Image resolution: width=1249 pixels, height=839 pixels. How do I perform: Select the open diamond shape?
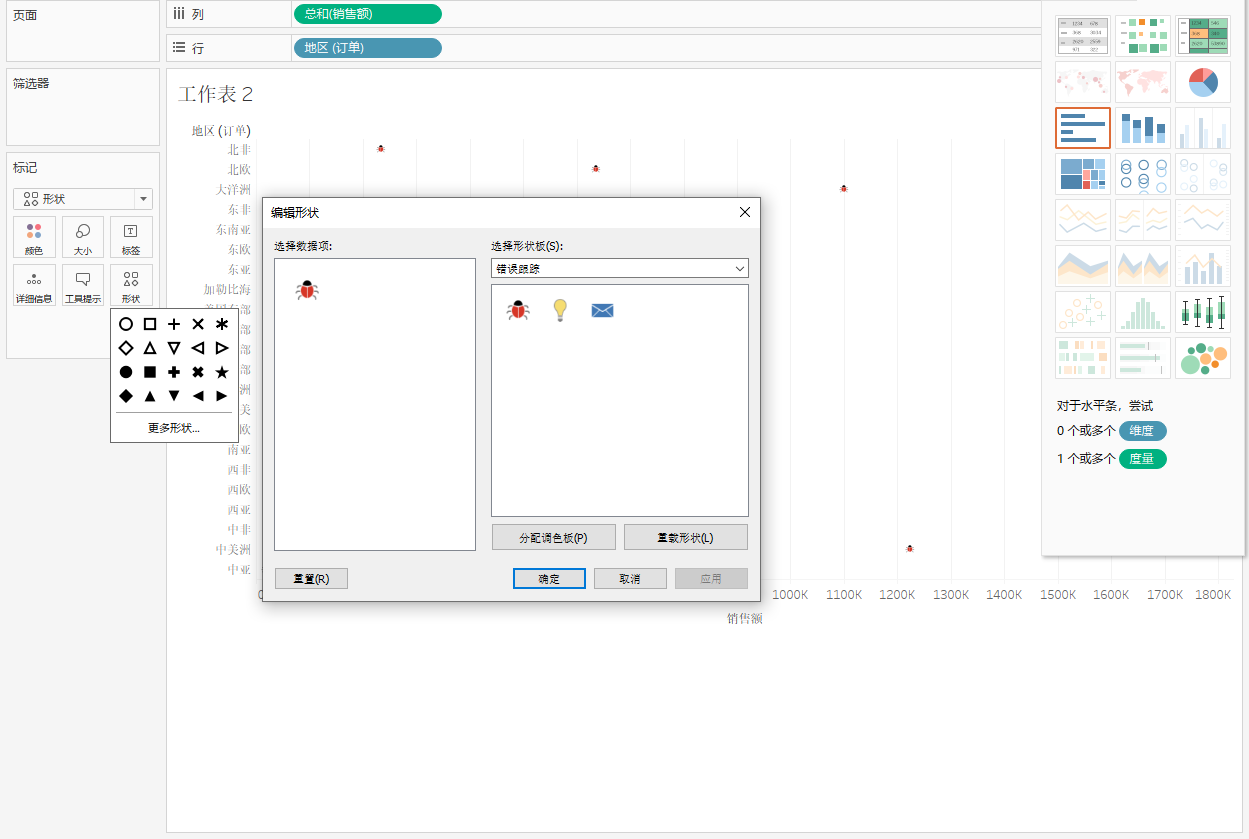tap(126, 348)
